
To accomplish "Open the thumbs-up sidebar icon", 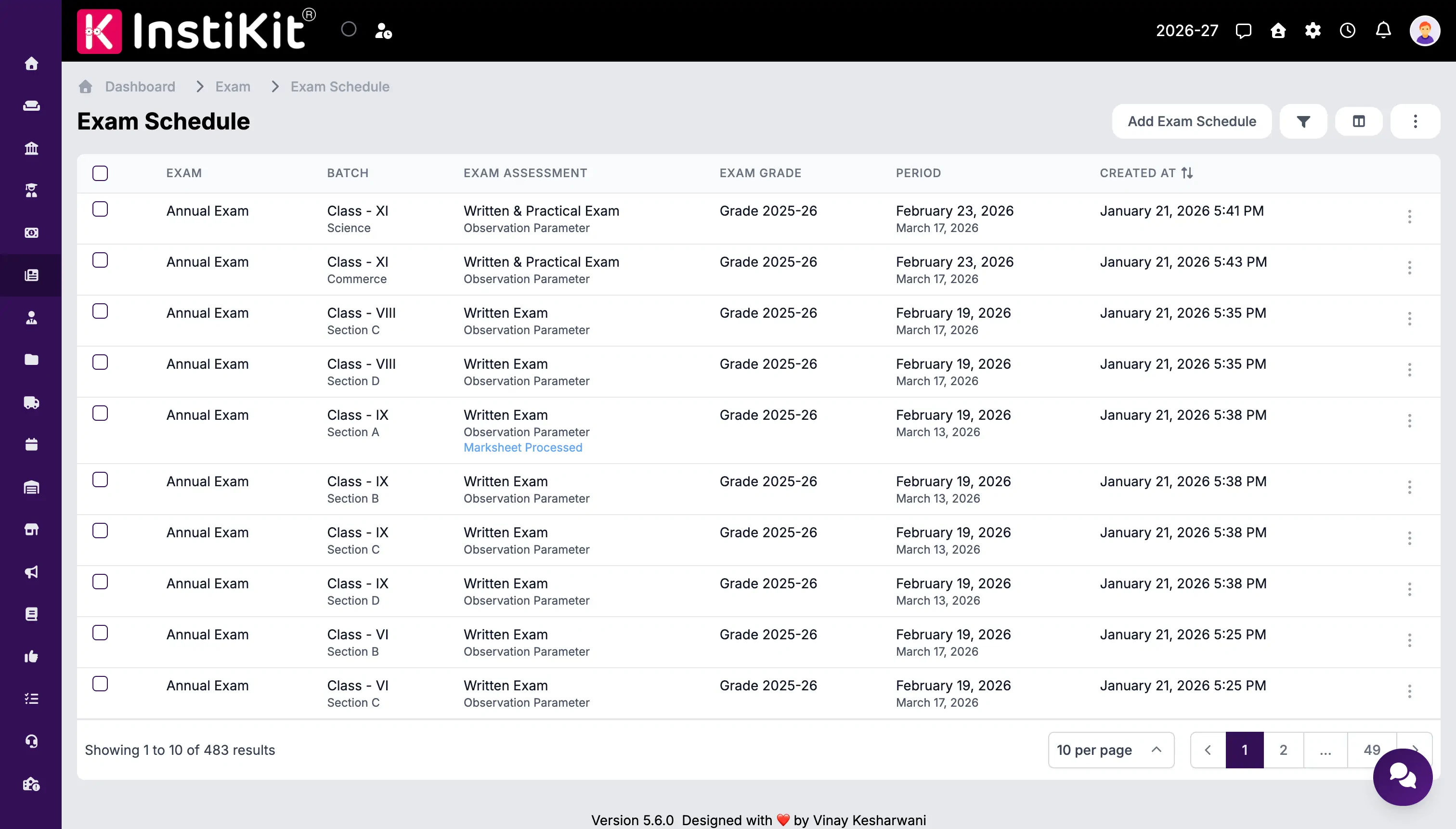I will coord(31,657).
